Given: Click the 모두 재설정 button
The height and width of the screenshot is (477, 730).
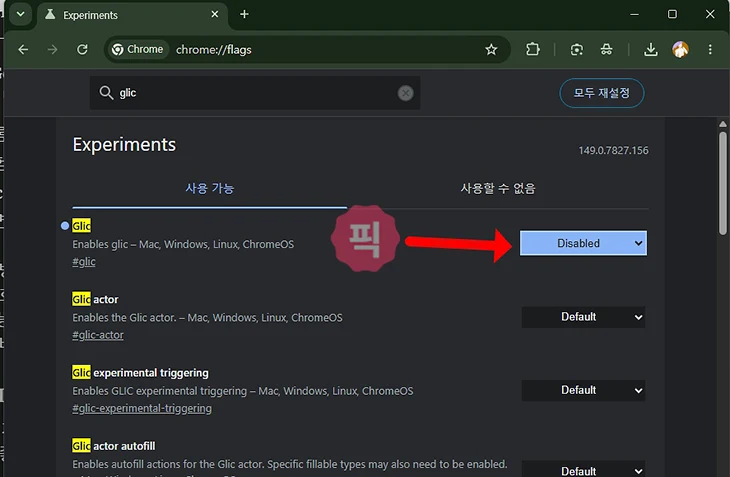Looking at the screenshot, I should point(602,93).
